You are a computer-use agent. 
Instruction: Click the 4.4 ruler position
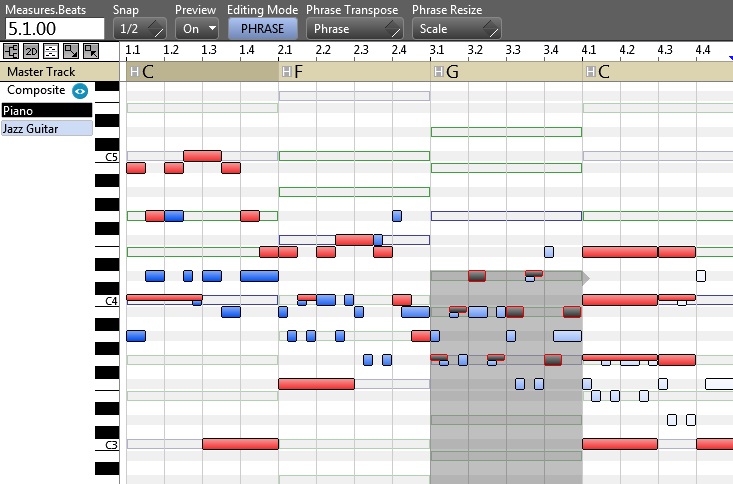pos(703,50)
